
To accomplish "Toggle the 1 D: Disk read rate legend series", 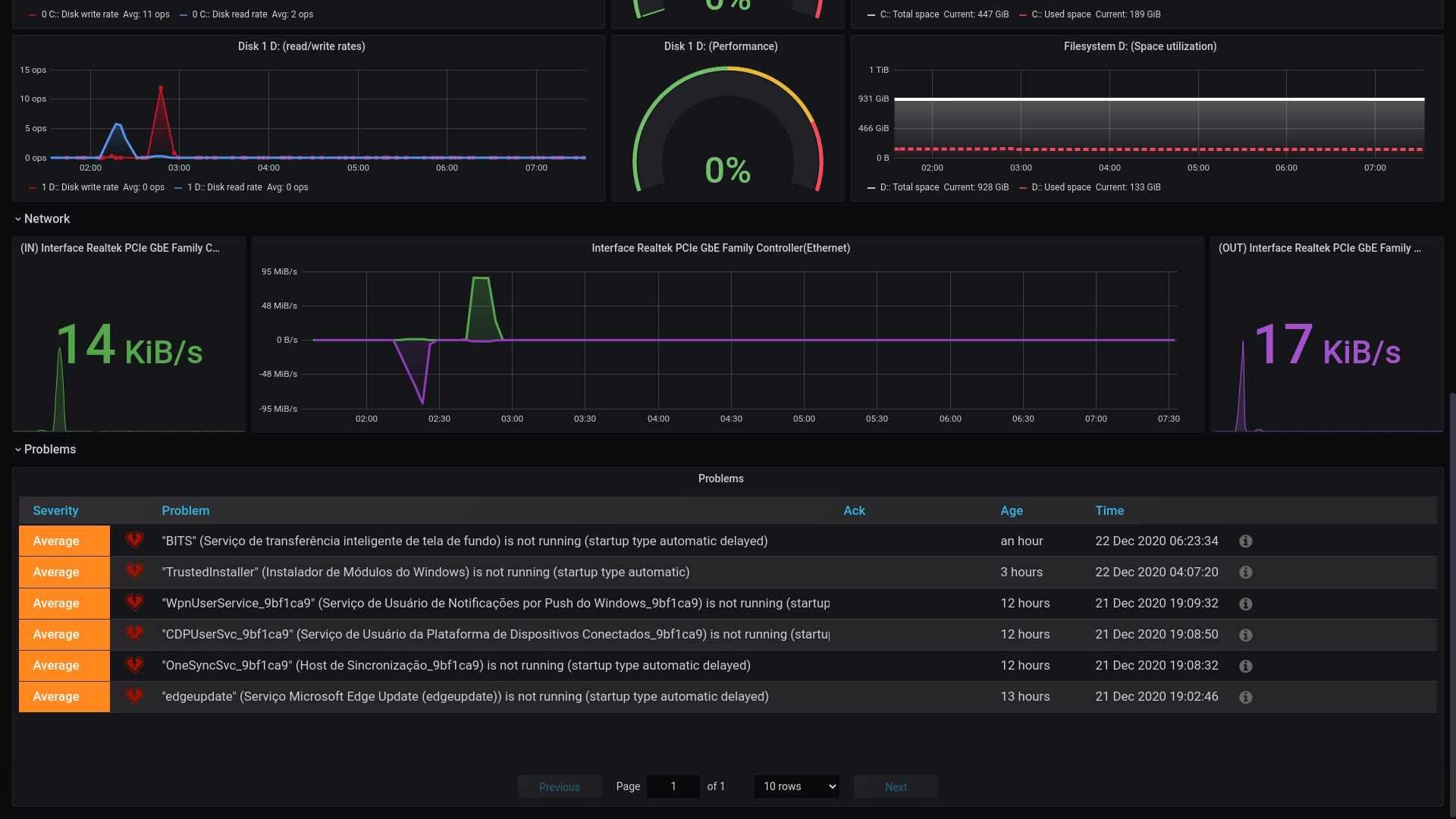I will (x=224, y=187).
